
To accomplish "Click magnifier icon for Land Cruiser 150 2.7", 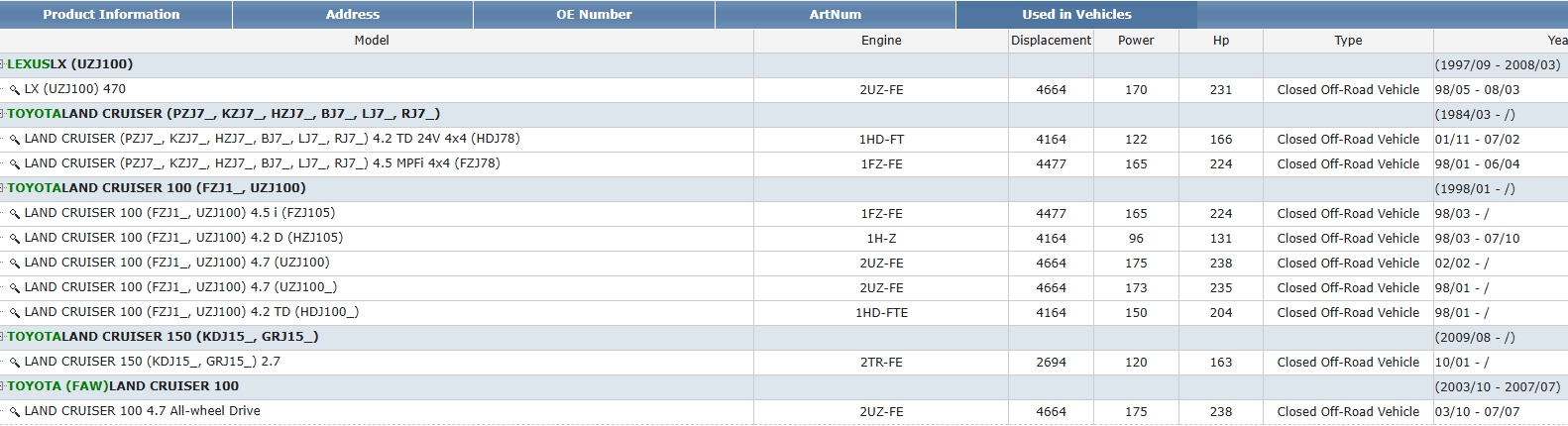I will [x=15, y=363].
